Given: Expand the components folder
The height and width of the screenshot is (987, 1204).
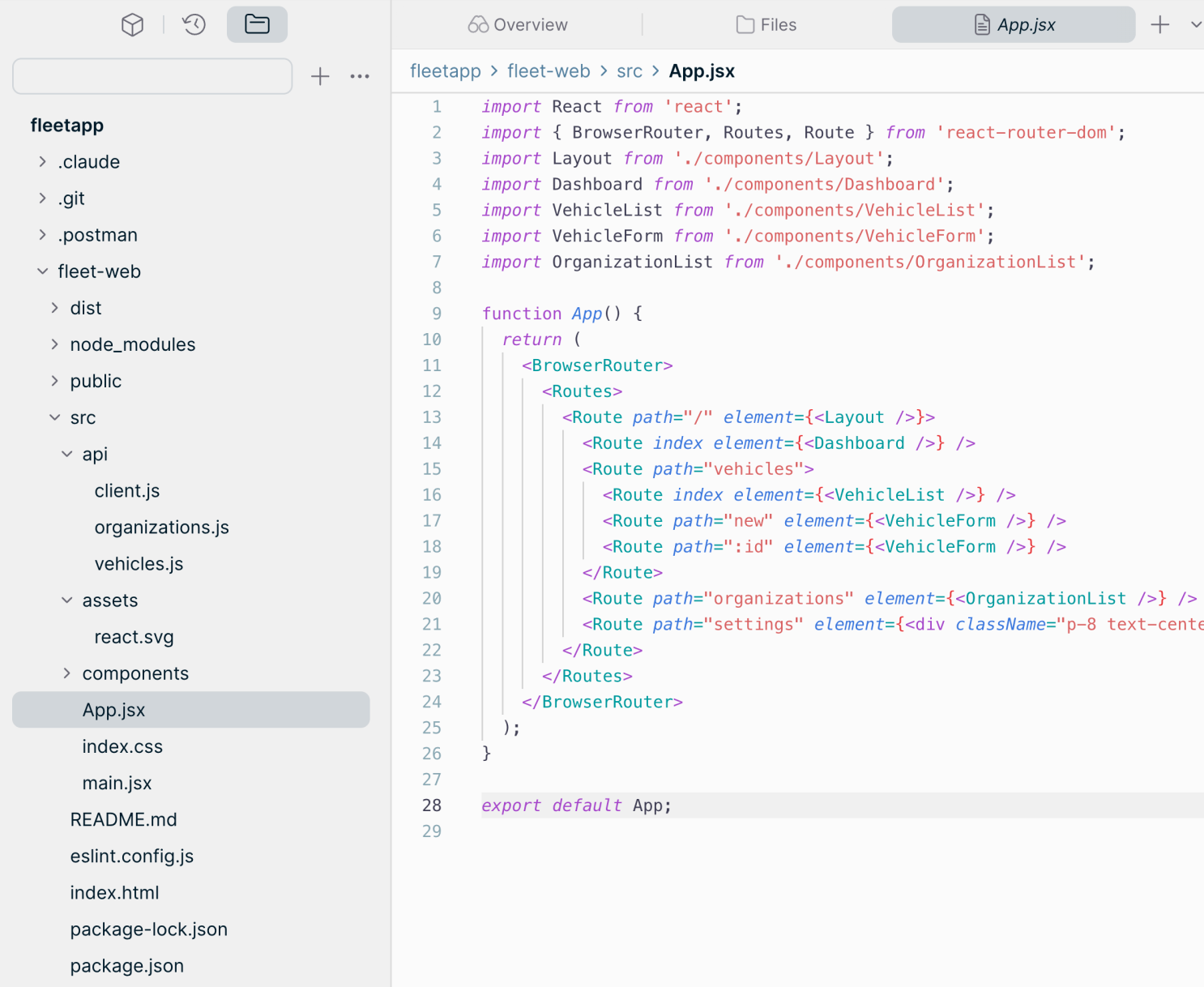Looking at the screenshot, I should click(66, 673).
